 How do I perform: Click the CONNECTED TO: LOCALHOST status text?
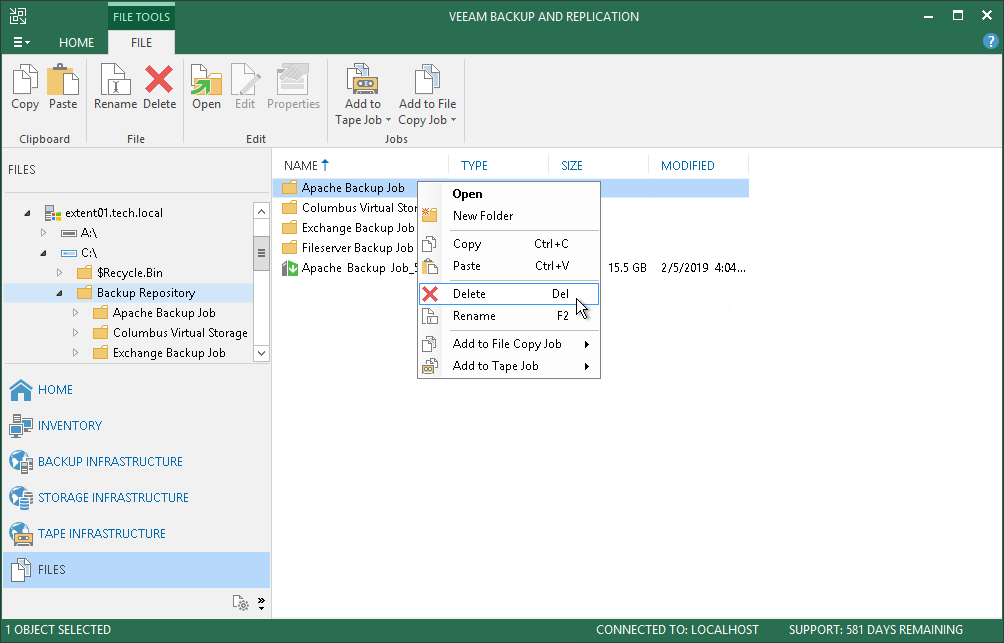click(677, 630)
